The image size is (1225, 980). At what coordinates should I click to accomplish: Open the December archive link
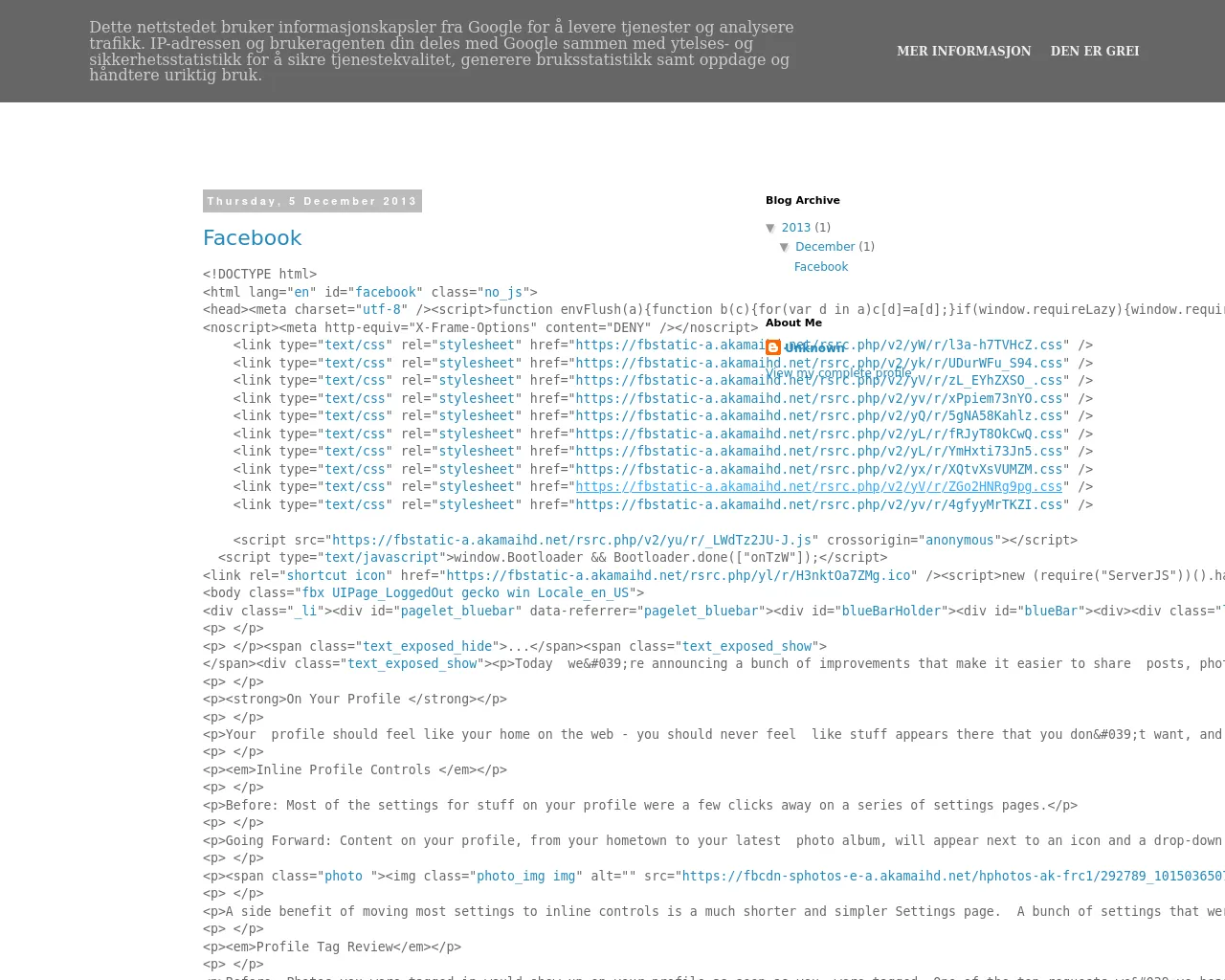tap(825, 247)
